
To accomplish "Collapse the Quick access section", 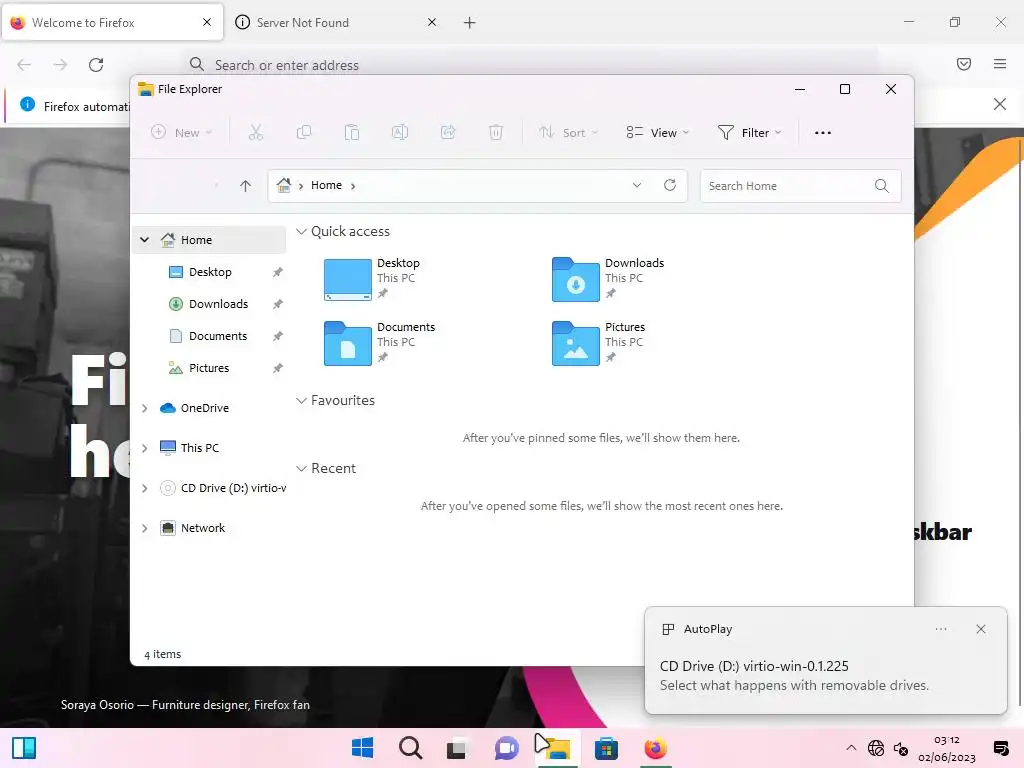I will [x=302, y=232].
